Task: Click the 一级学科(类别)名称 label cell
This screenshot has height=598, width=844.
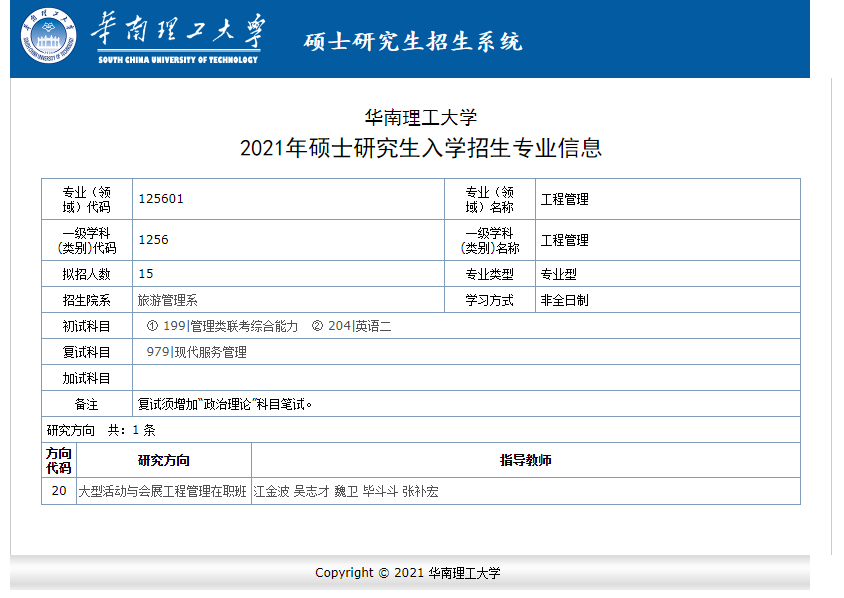Action: click(x=490, y=240)
